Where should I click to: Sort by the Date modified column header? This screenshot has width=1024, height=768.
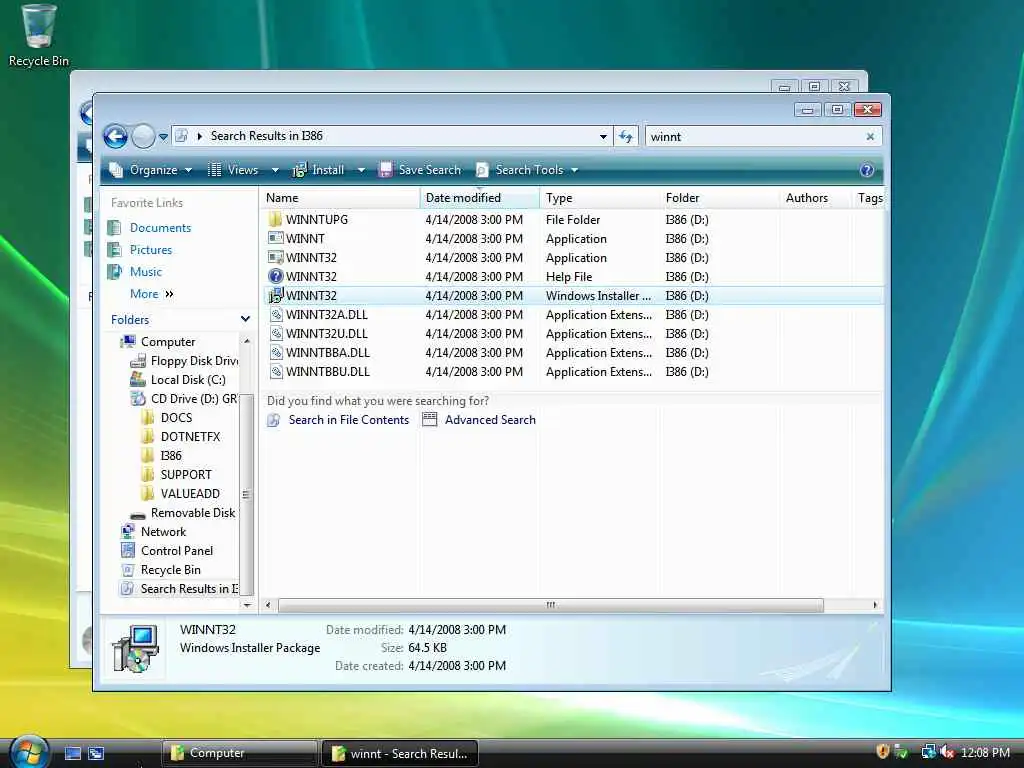(x=479, y=198)
